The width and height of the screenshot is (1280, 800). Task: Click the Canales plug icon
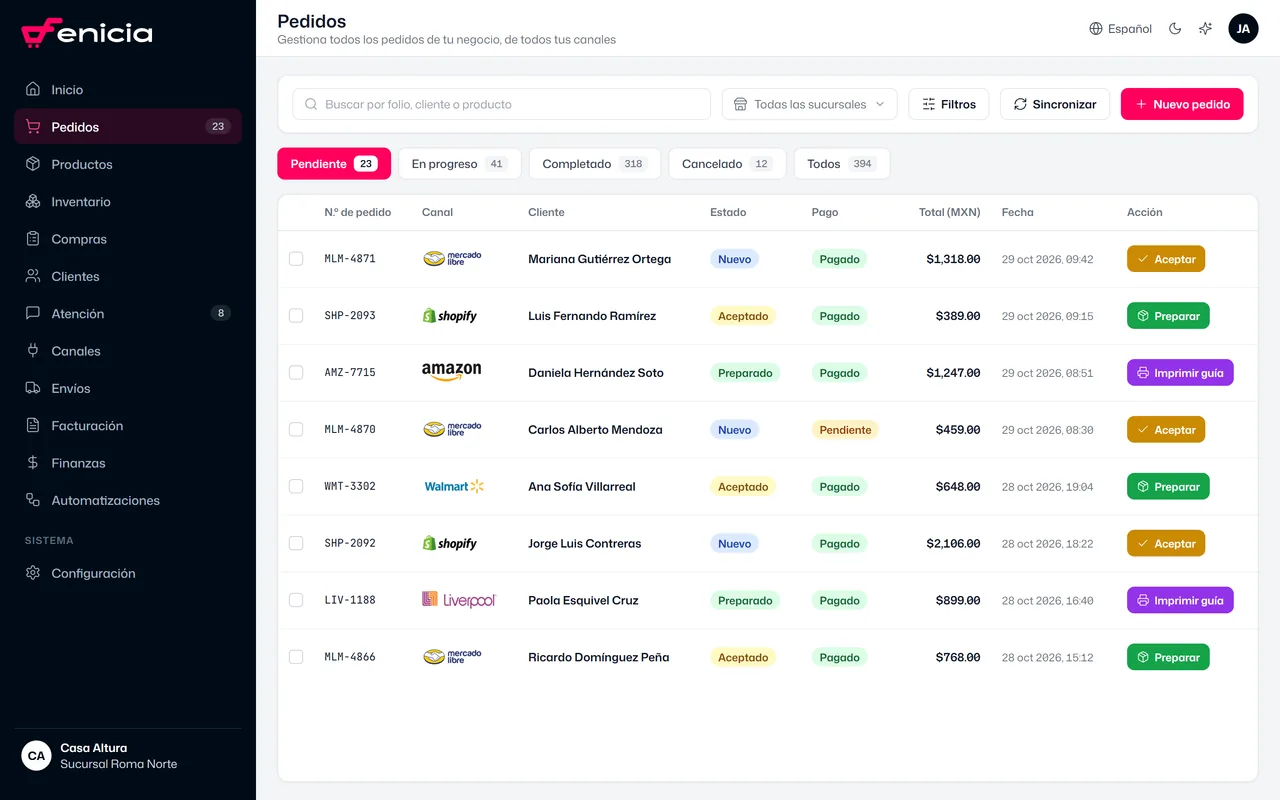tap(33, 351)
